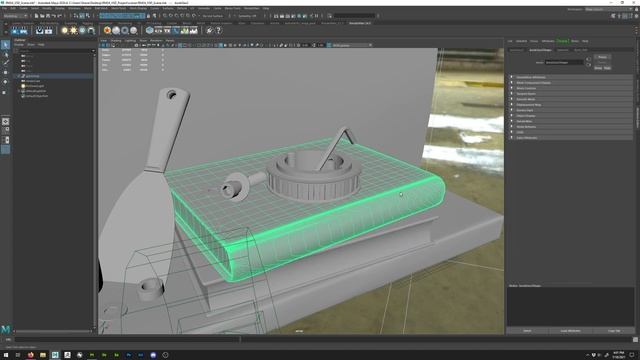Toggle select by component type mode
The image size is (640, 360).
pos(87,16)
